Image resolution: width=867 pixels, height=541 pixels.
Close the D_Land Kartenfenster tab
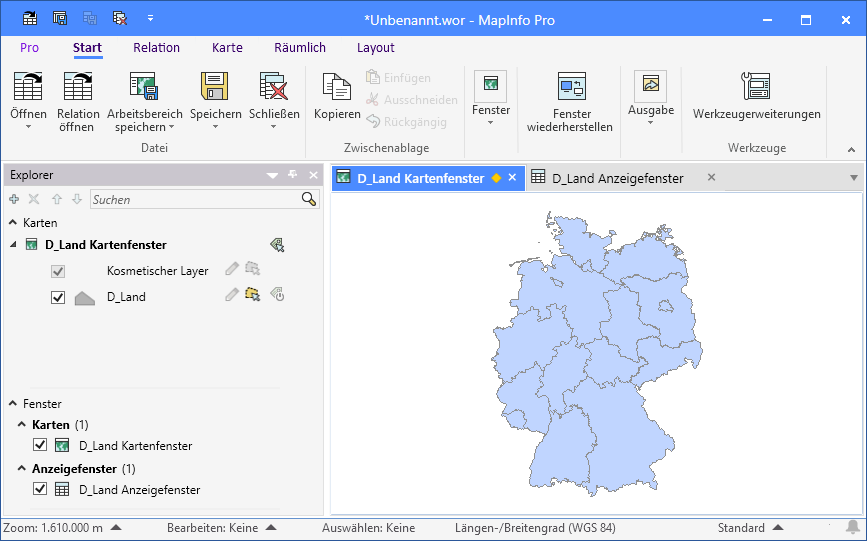point(512,178)
